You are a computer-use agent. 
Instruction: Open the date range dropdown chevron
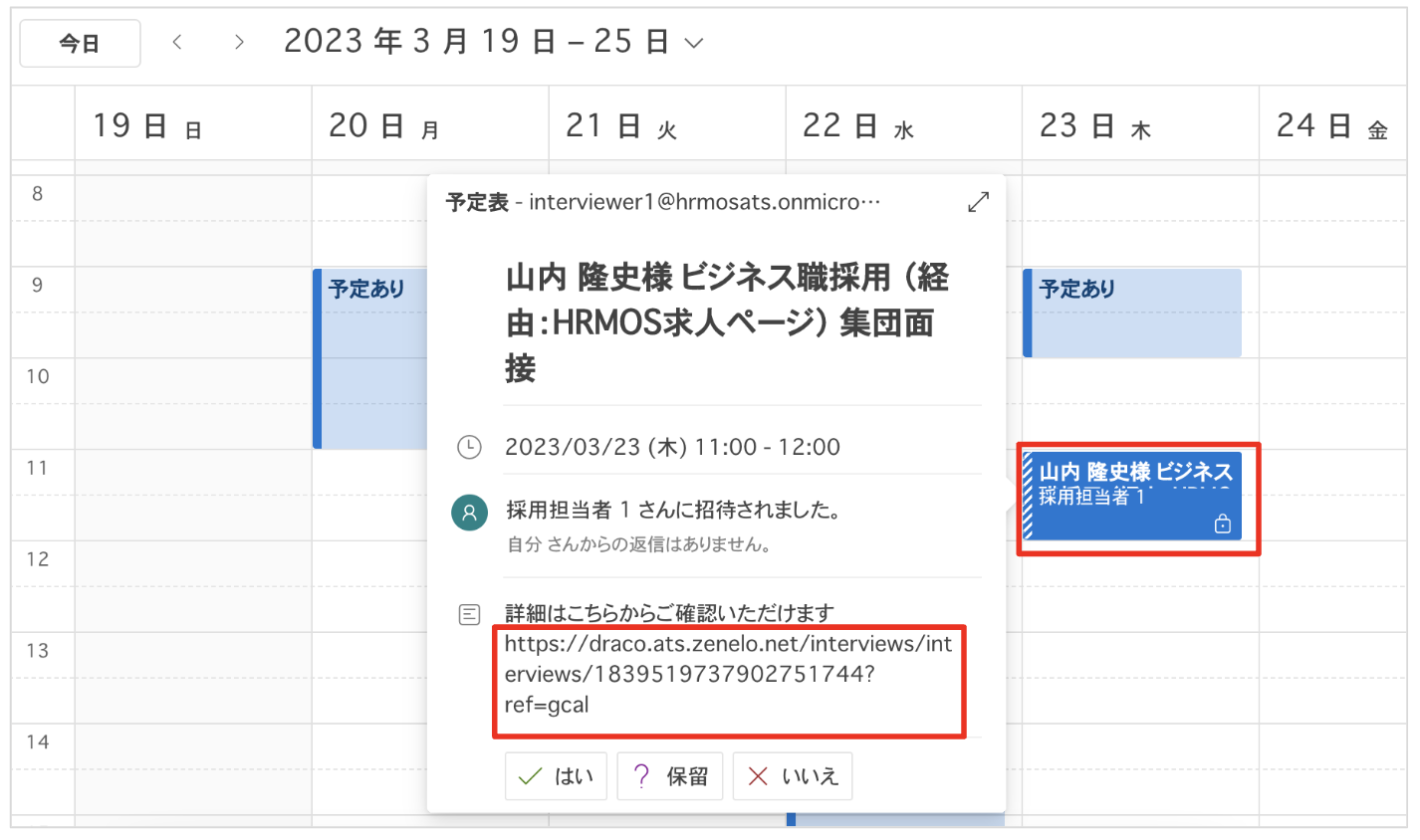point(694,43)
